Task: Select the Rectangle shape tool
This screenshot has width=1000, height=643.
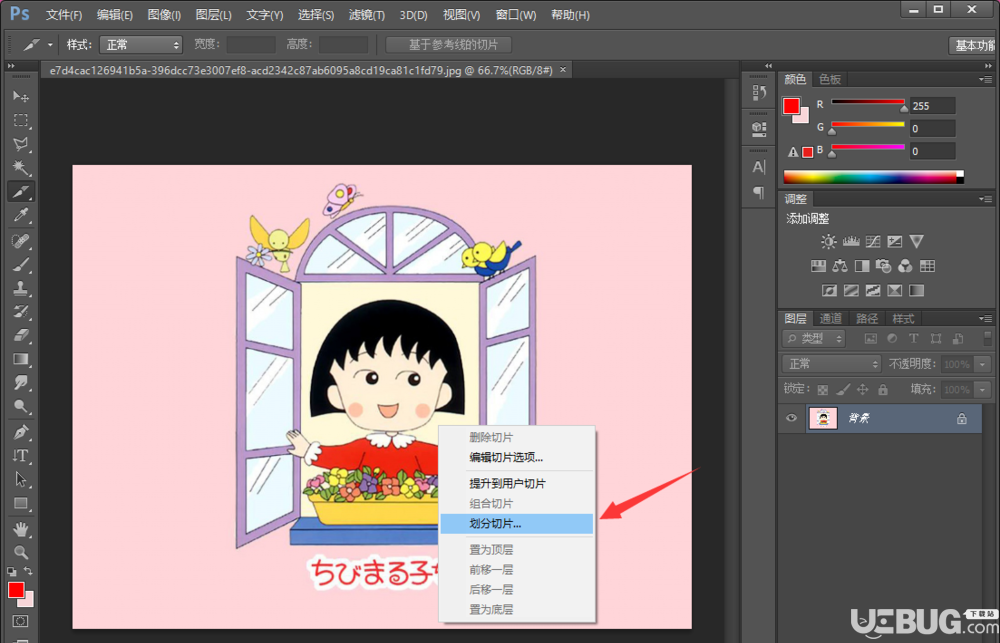Action: click(x=20, y=503)
